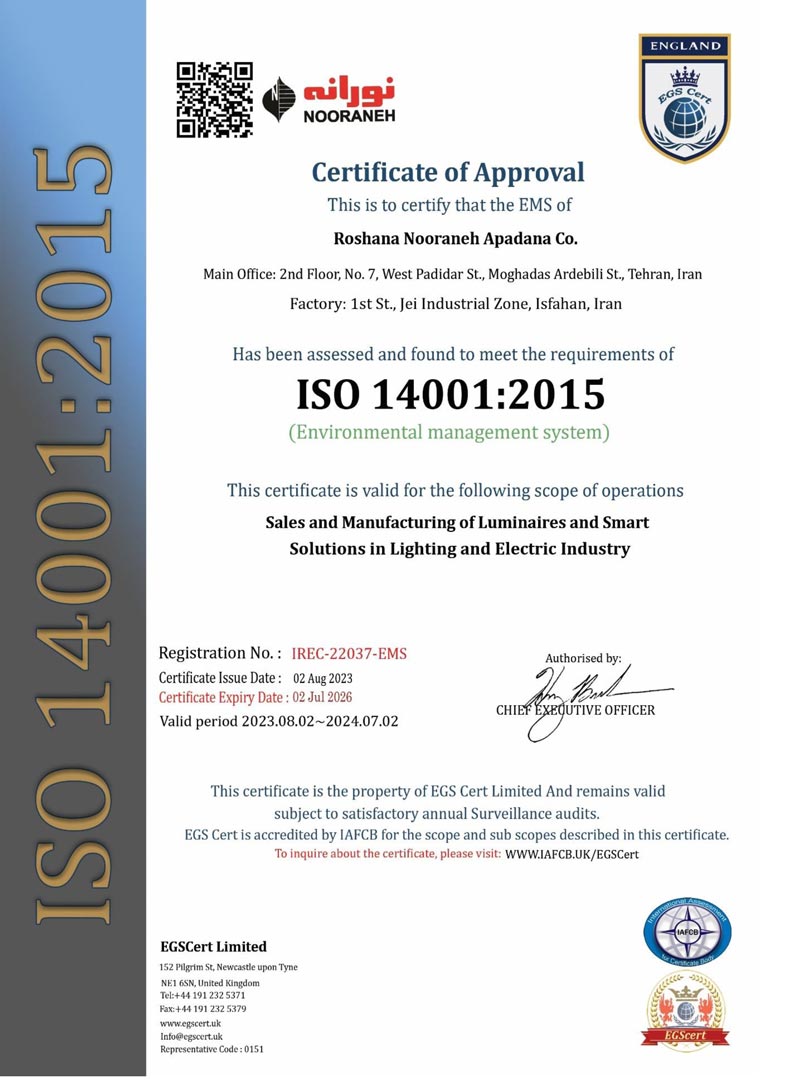Click the 'Has been assessed and found' line
Screen dimensions: 800x1086
(x=453, y=355)
